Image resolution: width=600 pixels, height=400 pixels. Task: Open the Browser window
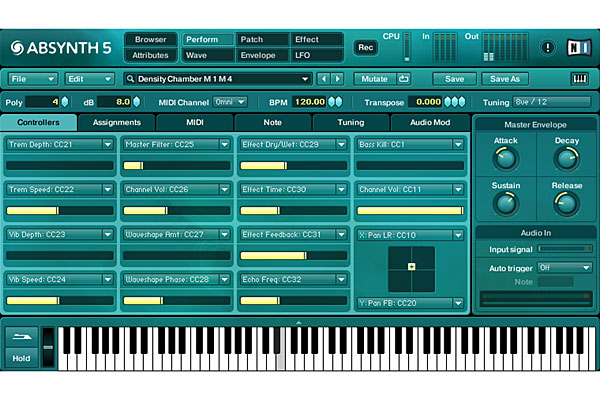[150, 39]
